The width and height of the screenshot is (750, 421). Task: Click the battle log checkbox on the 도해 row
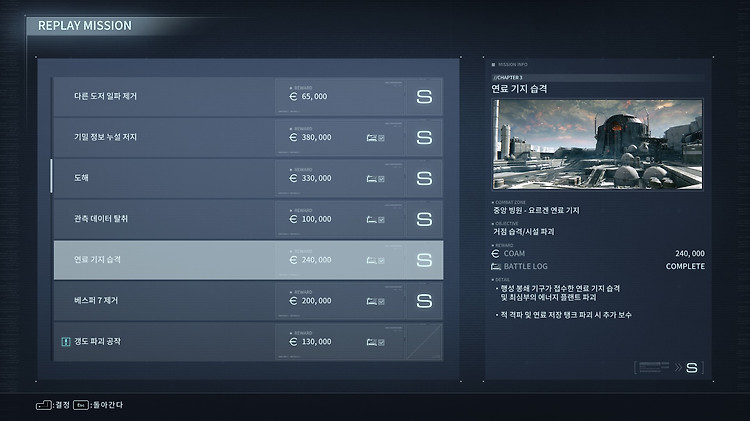[x=381, y=179]
